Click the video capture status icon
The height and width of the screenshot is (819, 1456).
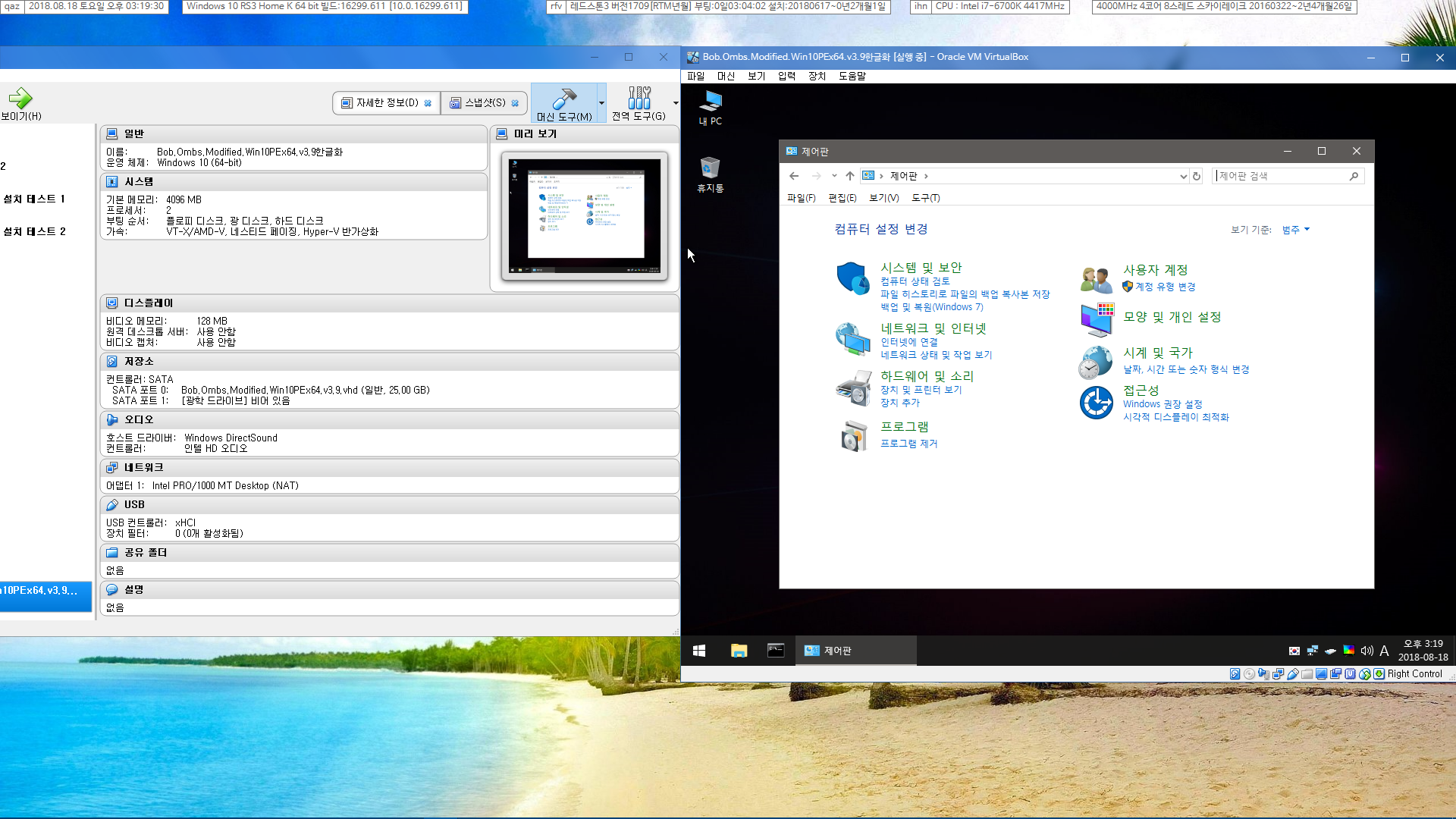point(1335,674)
